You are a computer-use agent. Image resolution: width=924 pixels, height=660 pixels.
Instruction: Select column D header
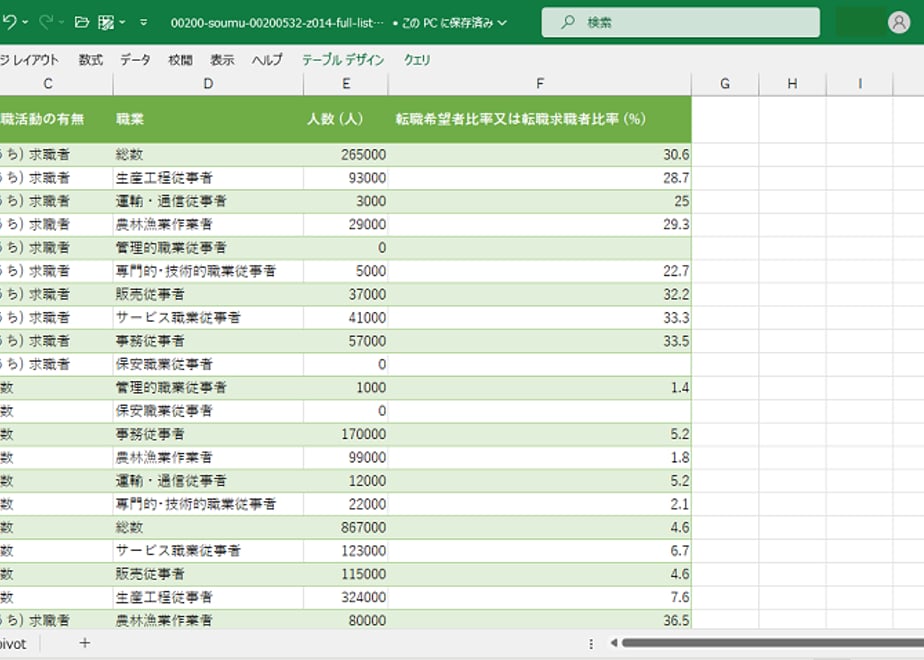(x=208, y=84)
